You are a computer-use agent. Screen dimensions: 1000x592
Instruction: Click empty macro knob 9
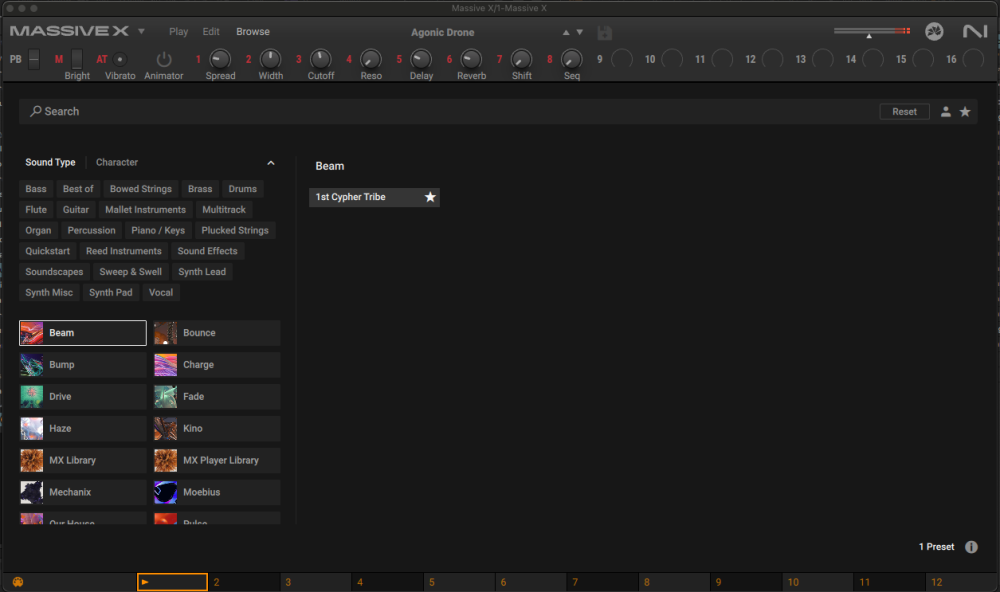622,59
